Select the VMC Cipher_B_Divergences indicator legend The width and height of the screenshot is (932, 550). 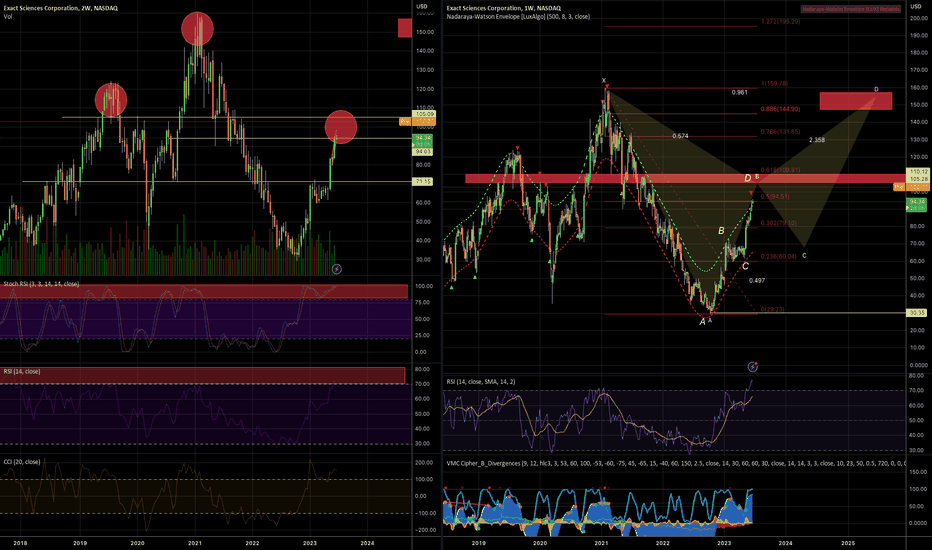coord(676,463)
